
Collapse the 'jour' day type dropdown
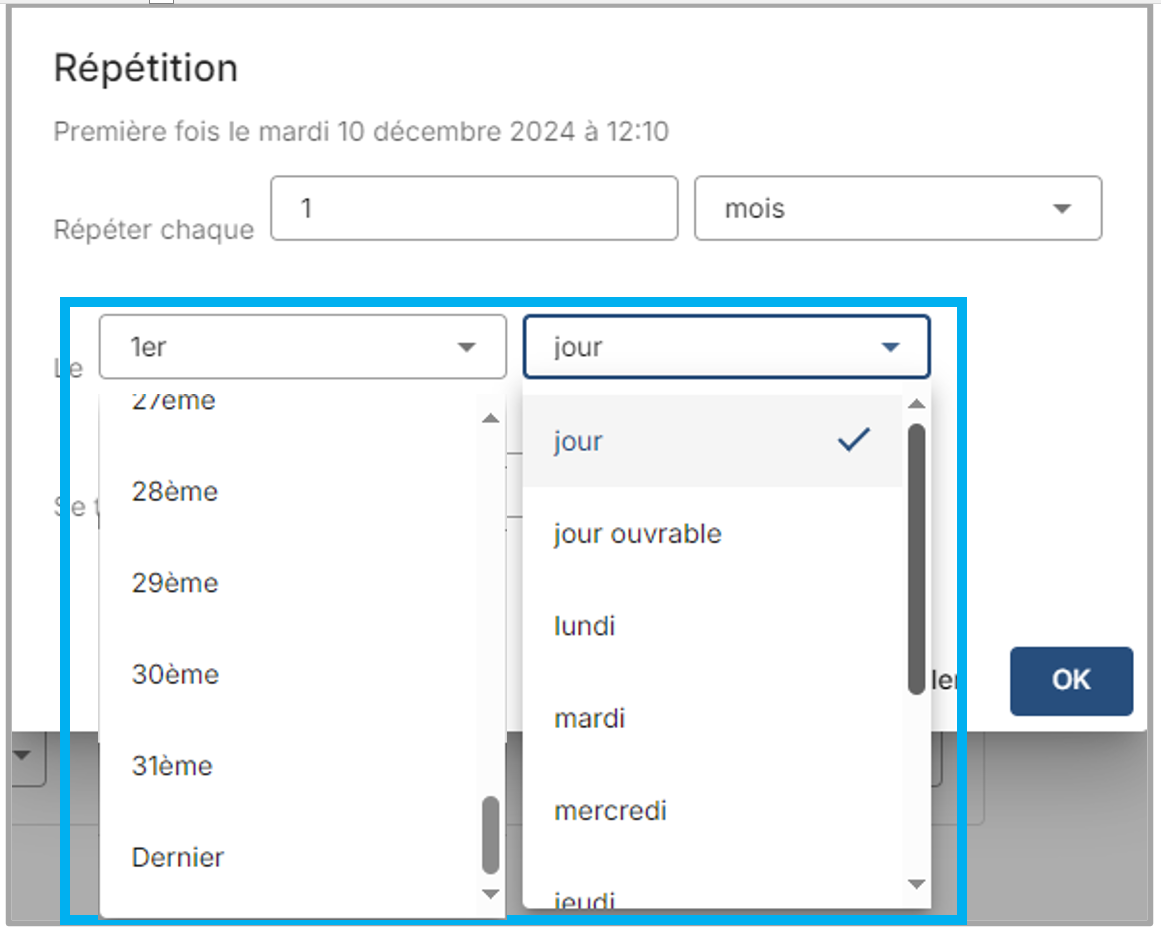726,347
